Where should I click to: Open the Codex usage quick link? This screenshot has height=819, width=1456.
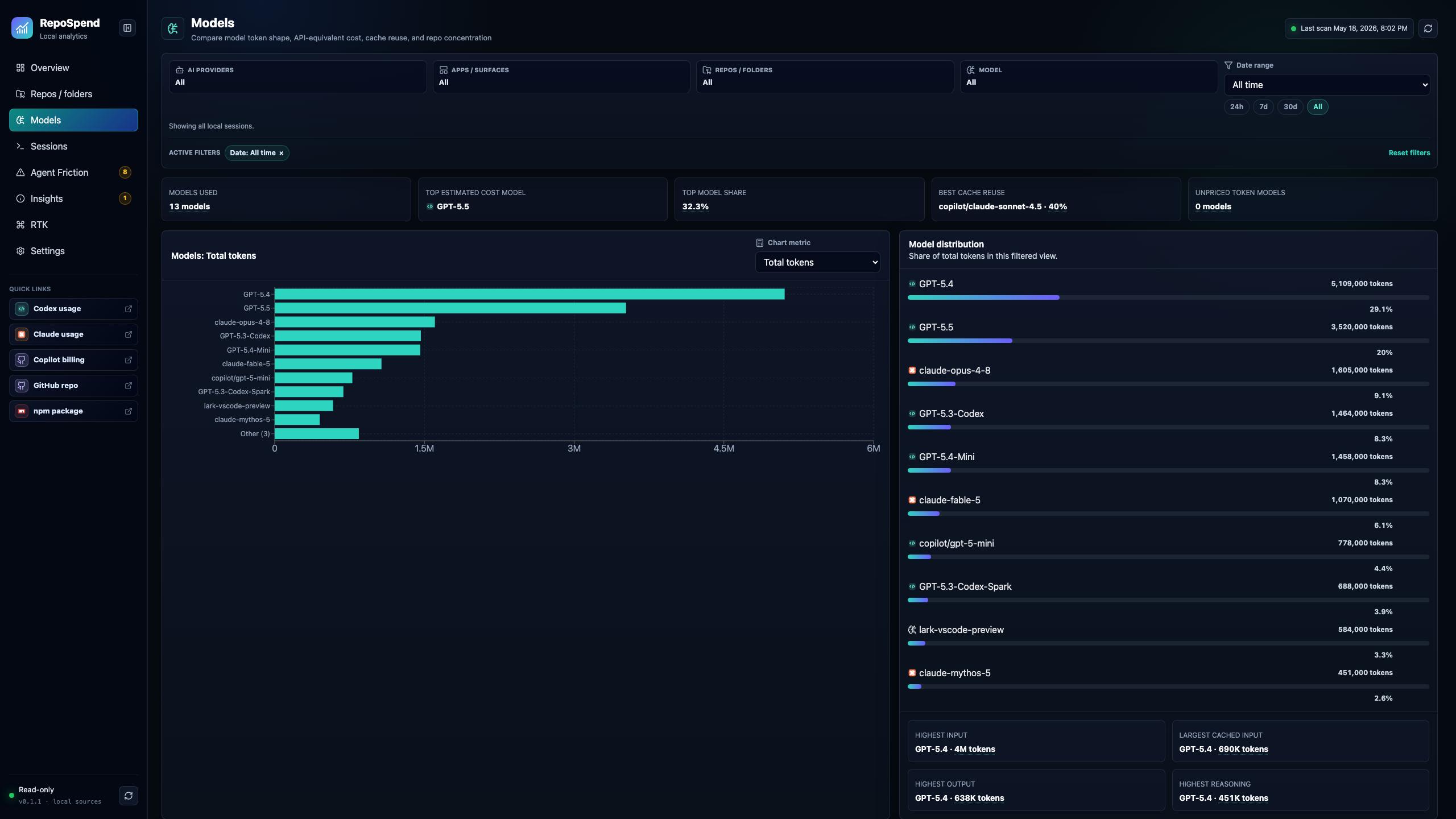pyautogui.click(x=73, y=309)
